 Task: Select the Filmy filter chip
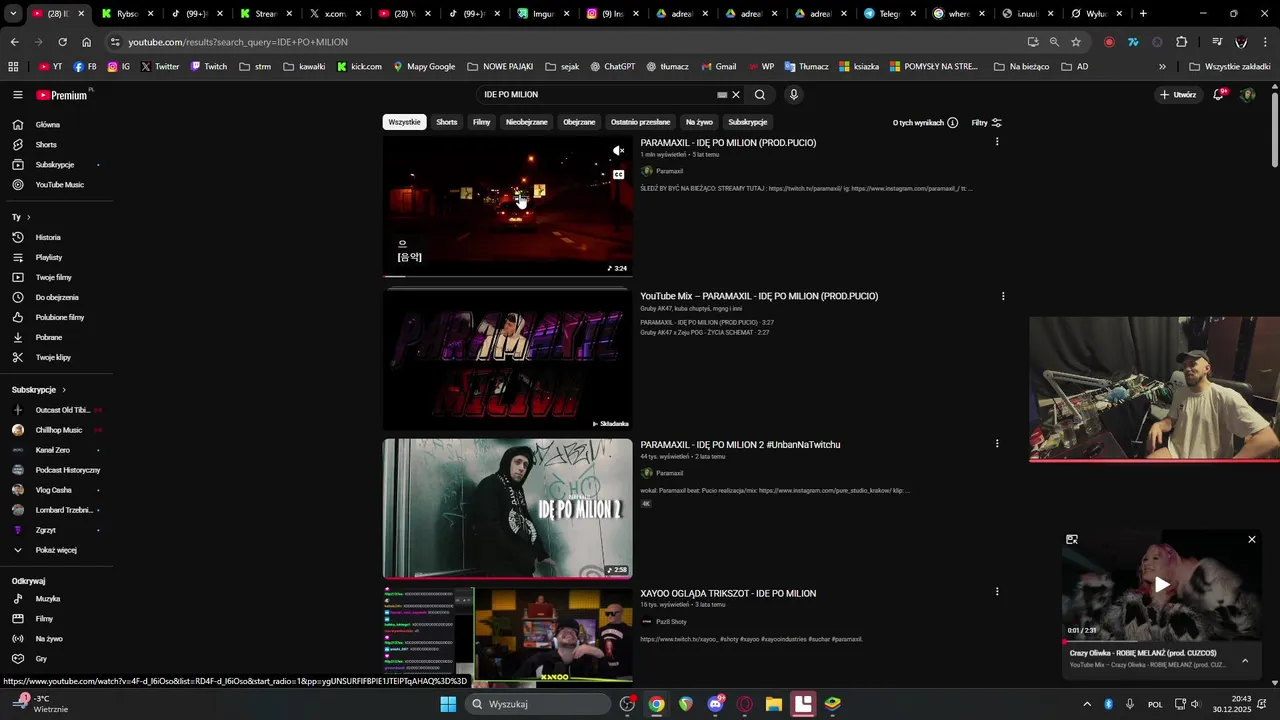point(482,122)
